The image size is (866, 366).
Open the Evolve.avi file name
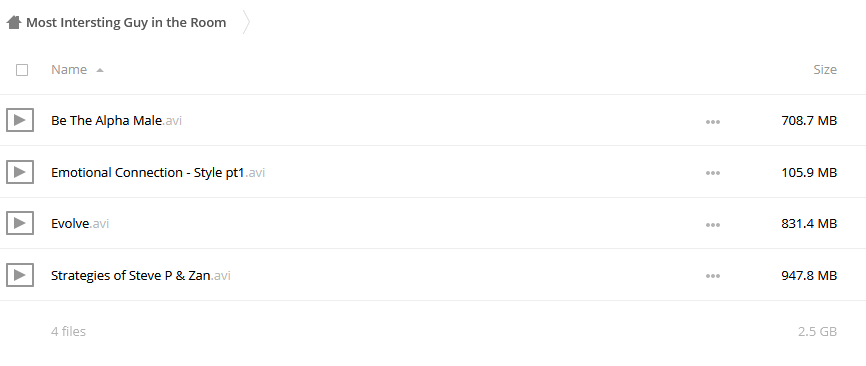pyautogui.click(x=80, y=224)
